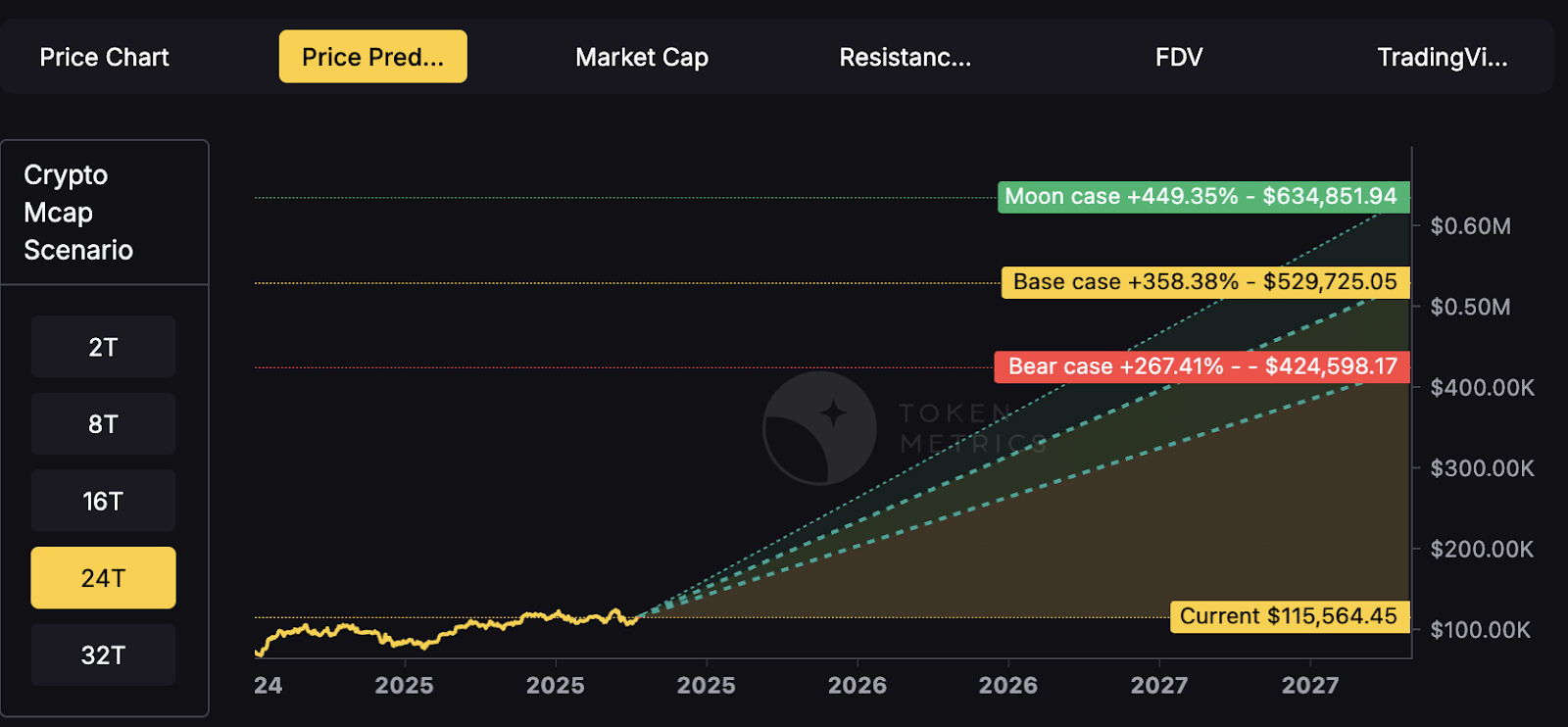1568x727 pixels.
Task: Switch to the Price Chart tab
Action: [x=104, y=57]
